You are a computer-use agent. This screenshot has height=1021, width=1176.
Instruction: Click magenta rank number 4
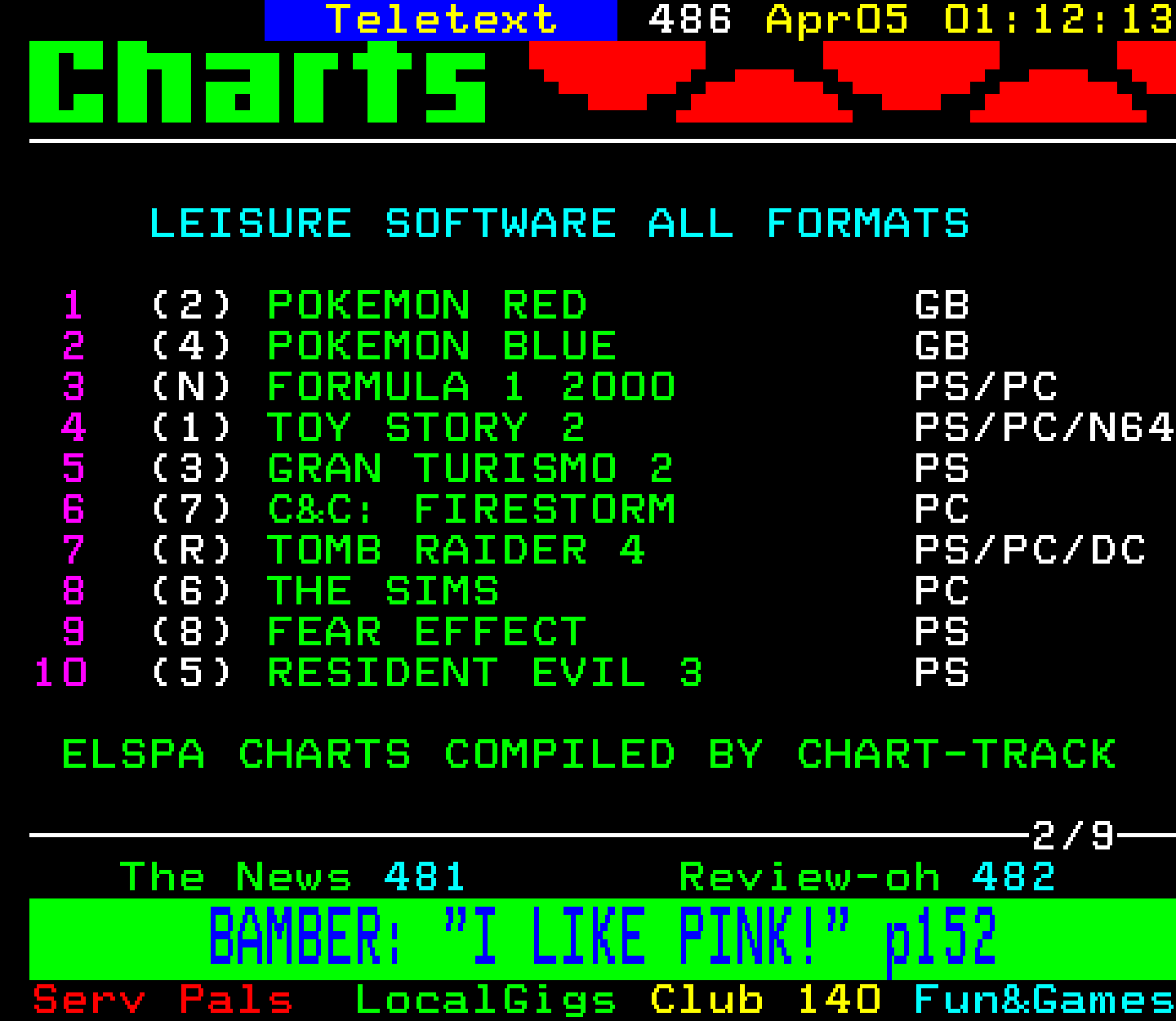pos(73,428)
